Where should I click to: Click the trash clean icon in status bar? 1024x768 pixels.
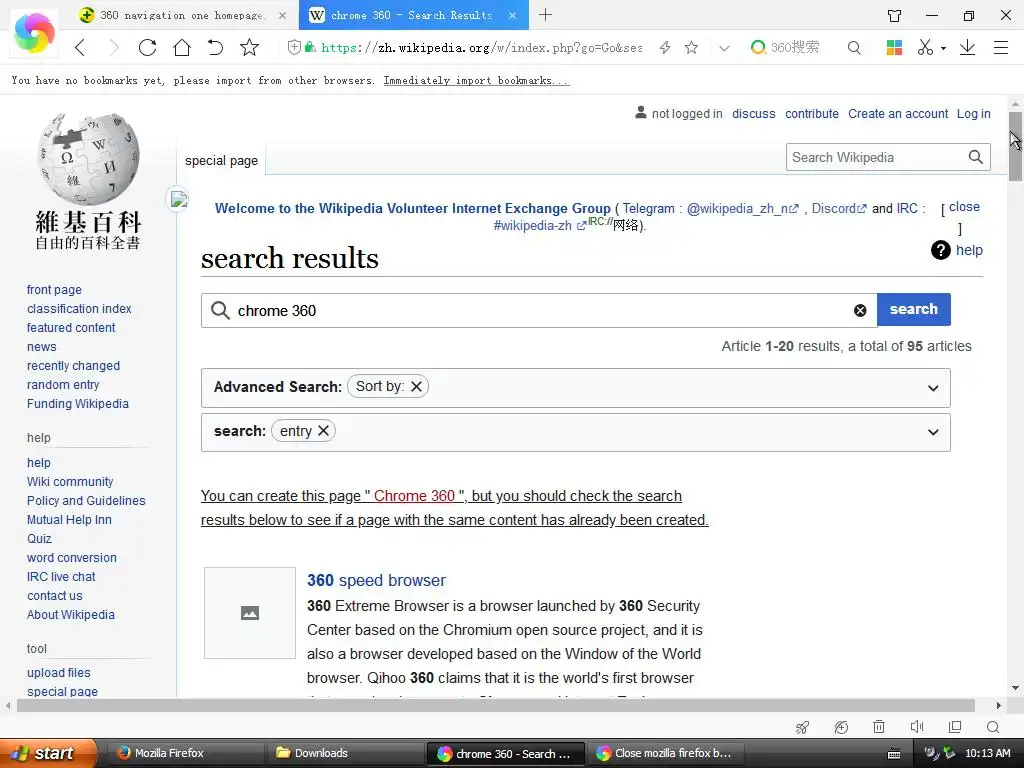coord(879,727)
